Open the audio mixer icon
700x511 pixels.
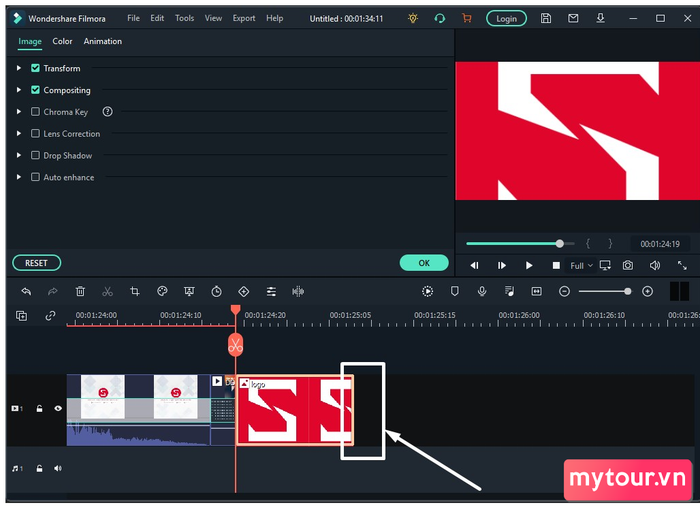click(x=509, y=292)
